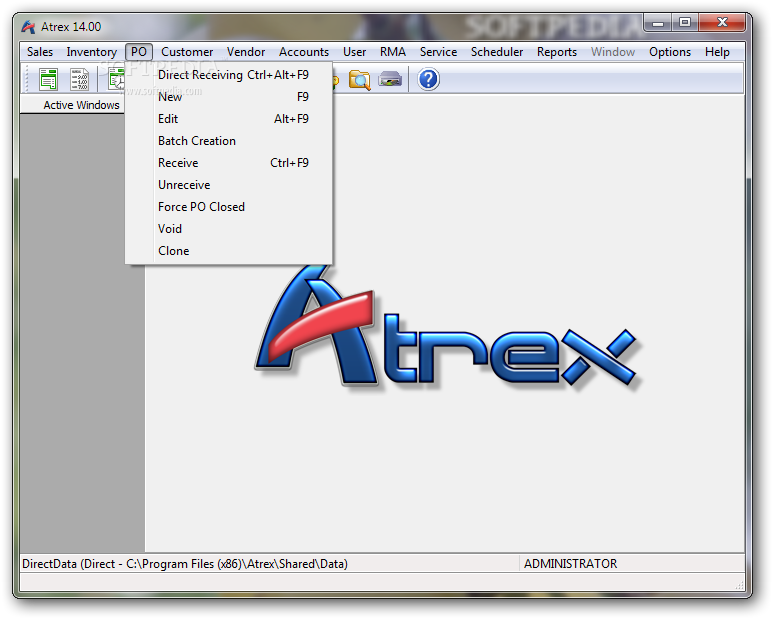Viewport: 773px width, 619px height.
Task: Close the Atrex window
Action: click(721, 22)
